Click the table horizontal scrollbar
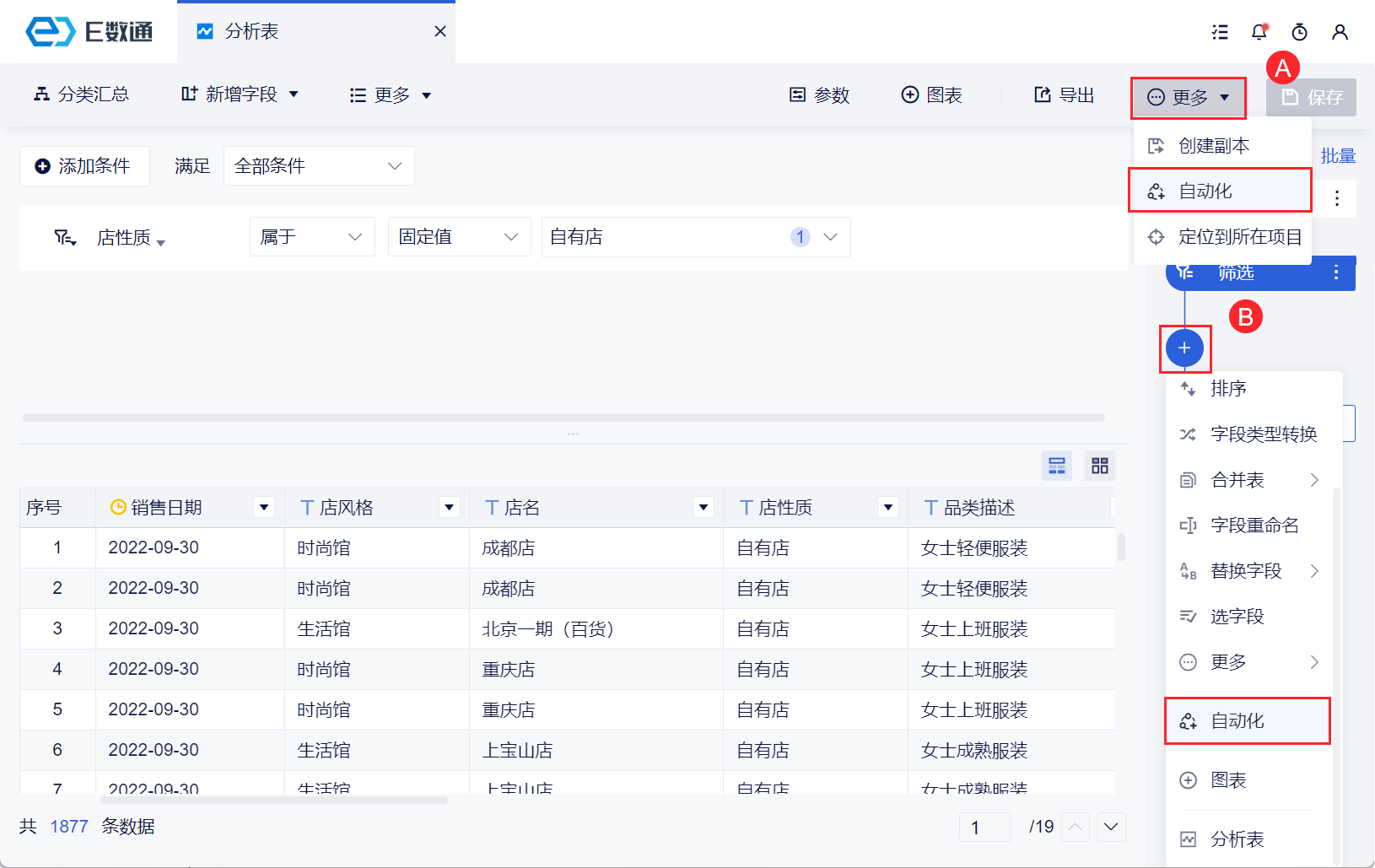The width and height of the screenshot is (1375, 868). (274, 800)
